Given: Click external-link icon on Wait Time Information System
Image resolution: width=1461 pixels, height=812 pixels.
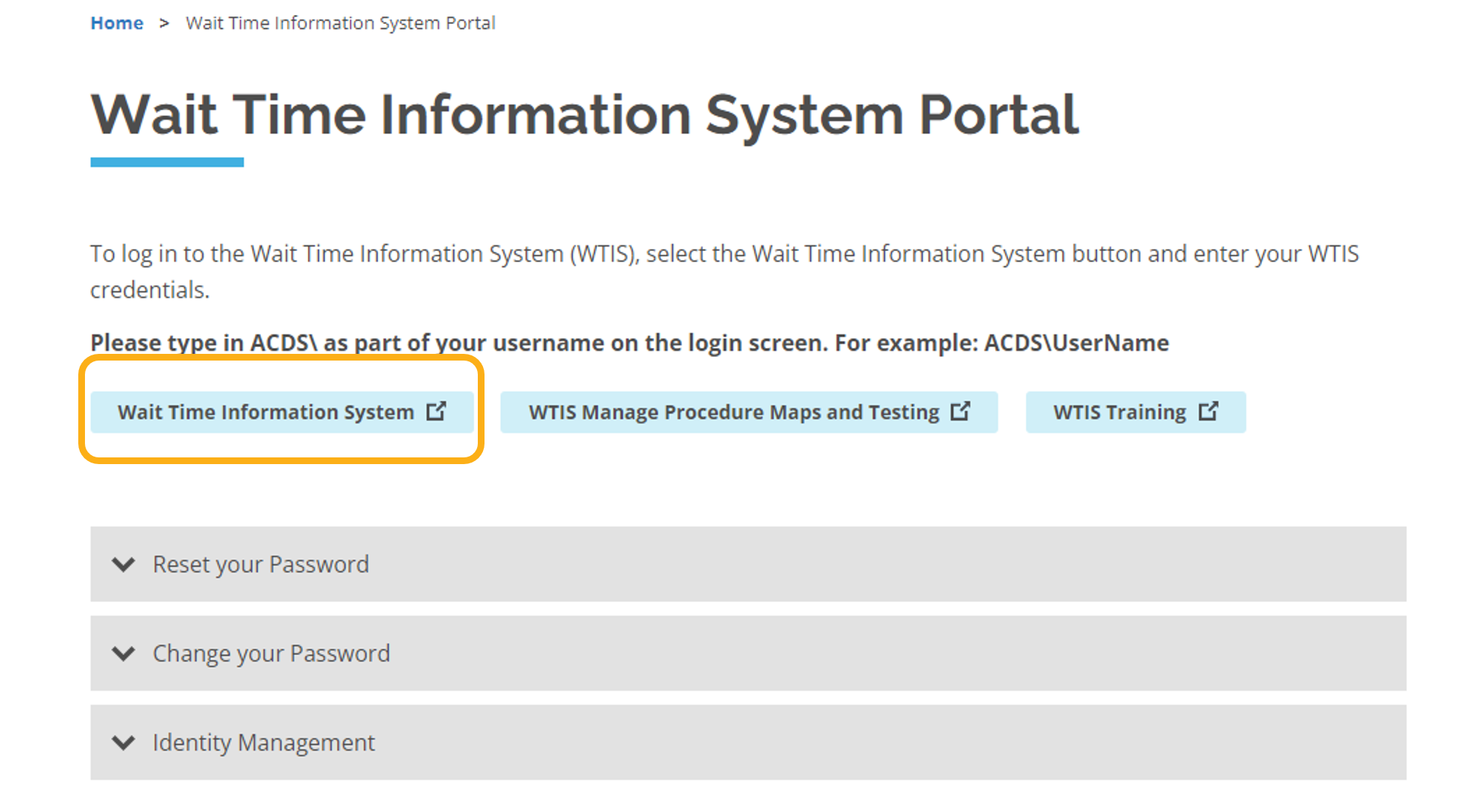Looking at the screenshot, I should [436, 411].
